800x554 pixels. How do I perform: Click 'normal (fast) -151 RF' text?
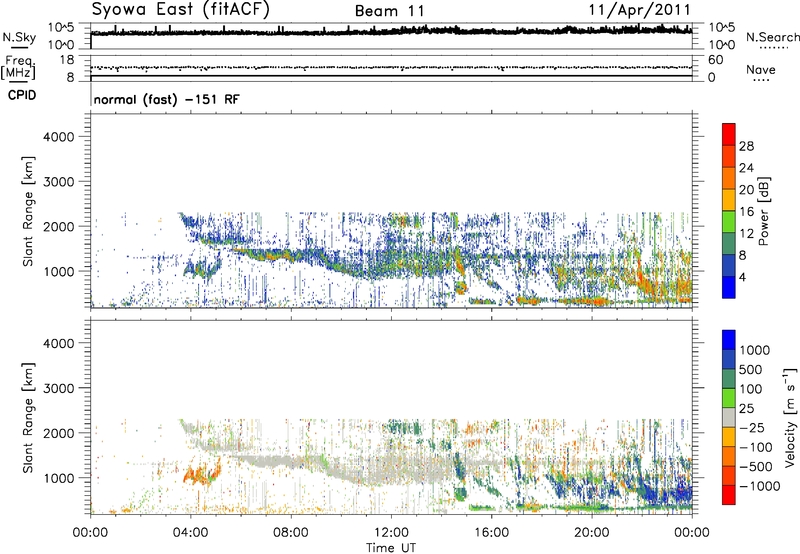click(166, 99)
